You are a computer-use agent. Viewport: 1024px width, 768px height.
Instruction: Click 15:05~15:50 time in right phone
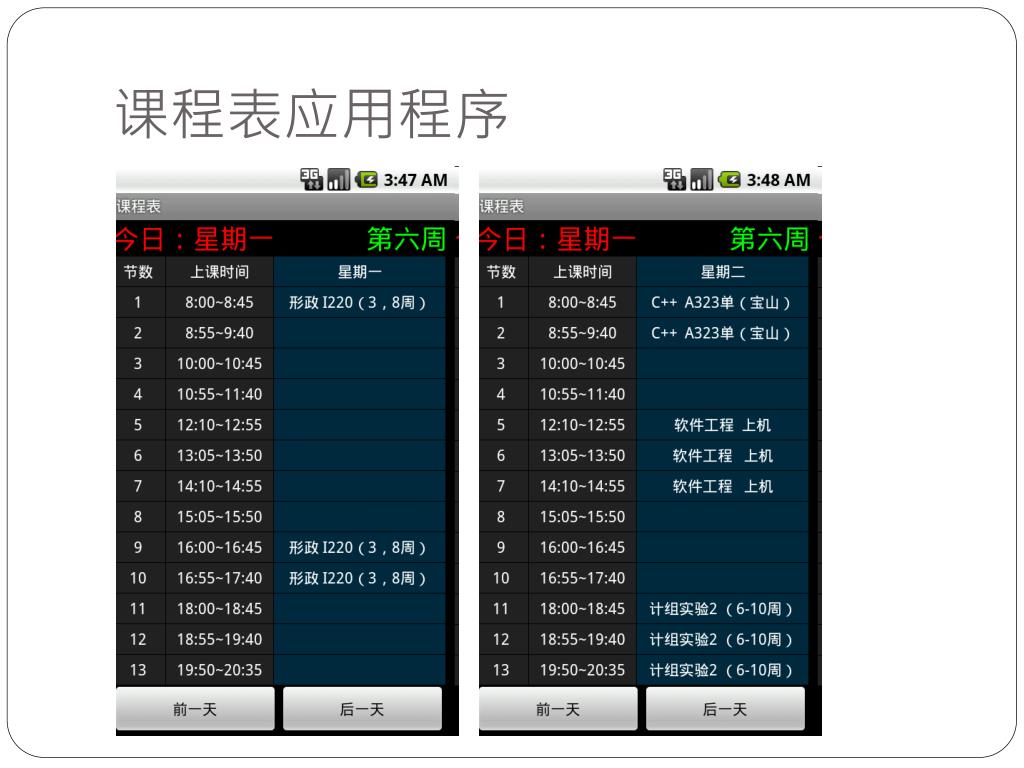(583, 517)
